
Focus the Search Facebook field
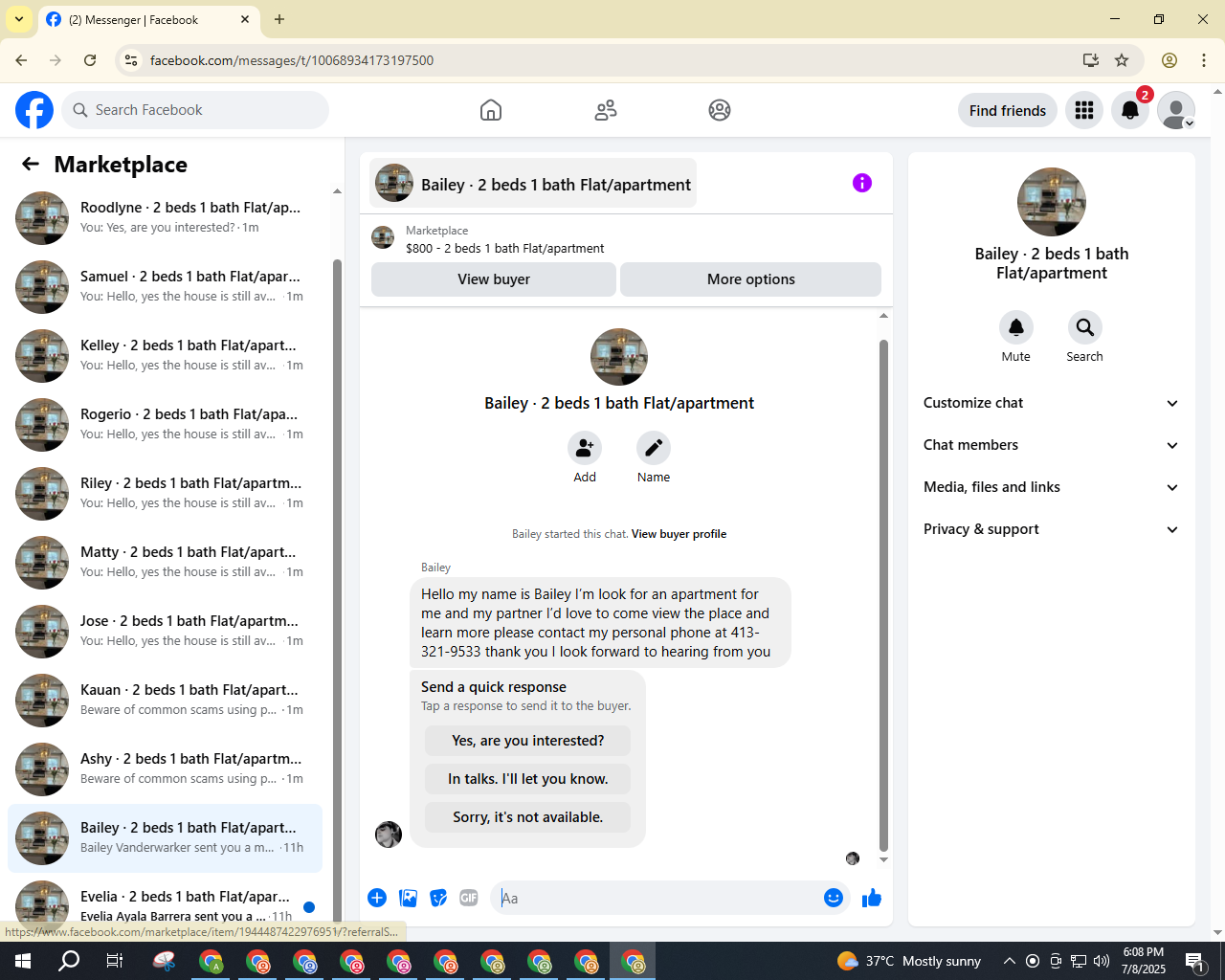point(195,110)
